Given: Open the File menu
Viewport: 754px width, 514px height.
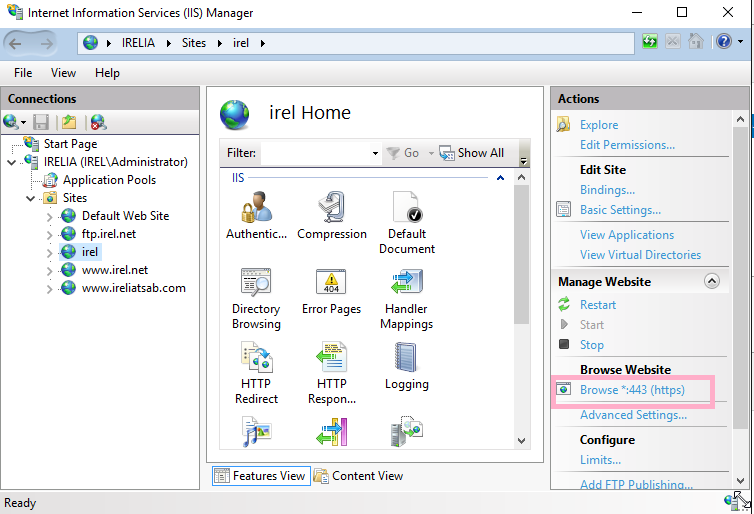Looking at the screenshot, I should pyautogui.click(x=23, y=73).
